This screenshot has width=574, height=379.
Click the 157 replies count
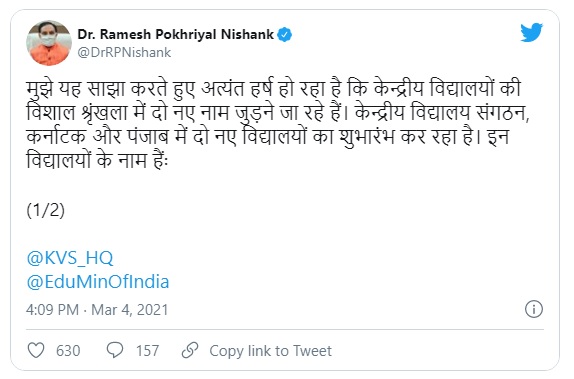pos(148,351)
